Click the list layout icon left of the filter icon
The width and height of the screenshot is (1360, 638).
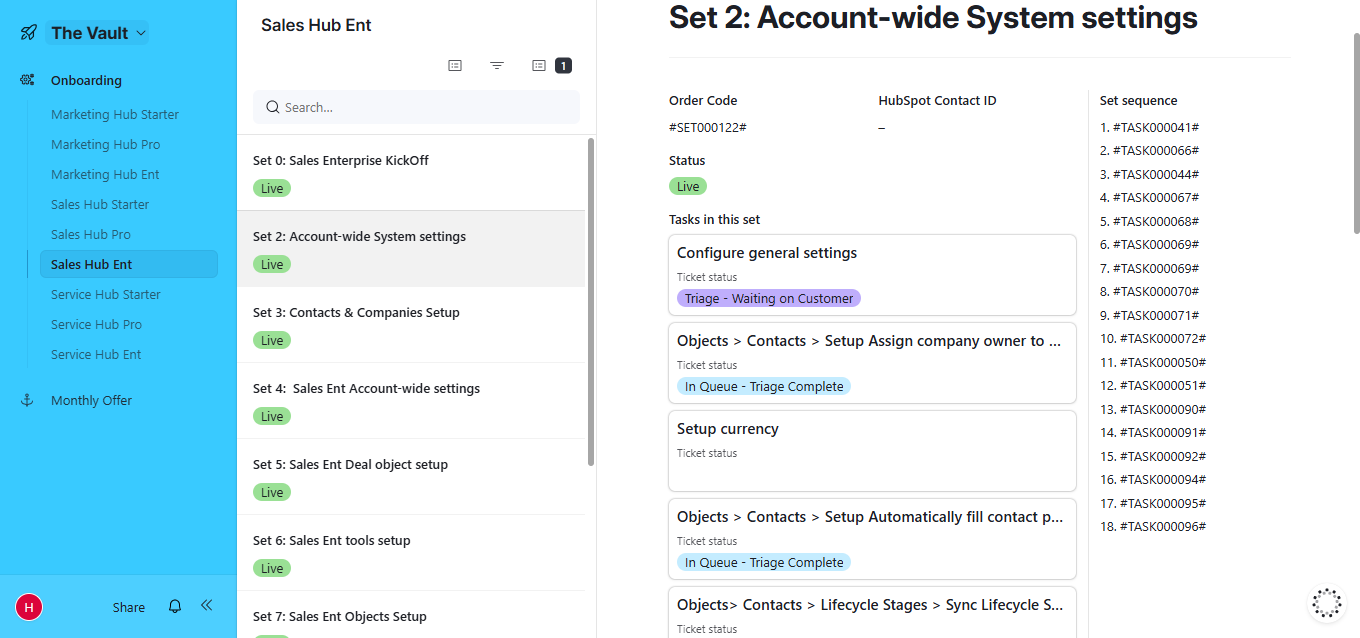[455, 65]
